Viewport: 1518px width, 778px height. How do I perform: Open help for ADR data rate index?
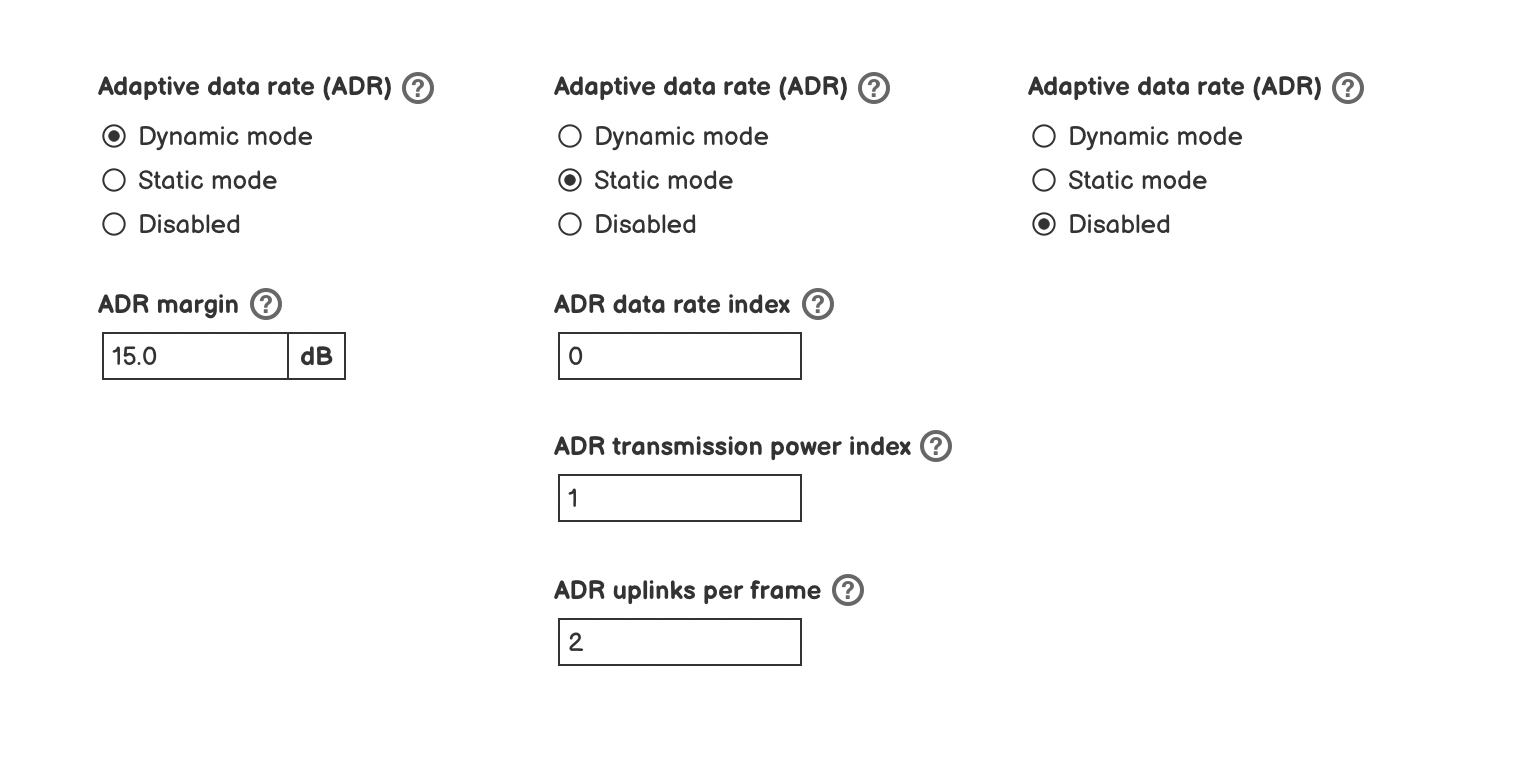pos(818,304)
